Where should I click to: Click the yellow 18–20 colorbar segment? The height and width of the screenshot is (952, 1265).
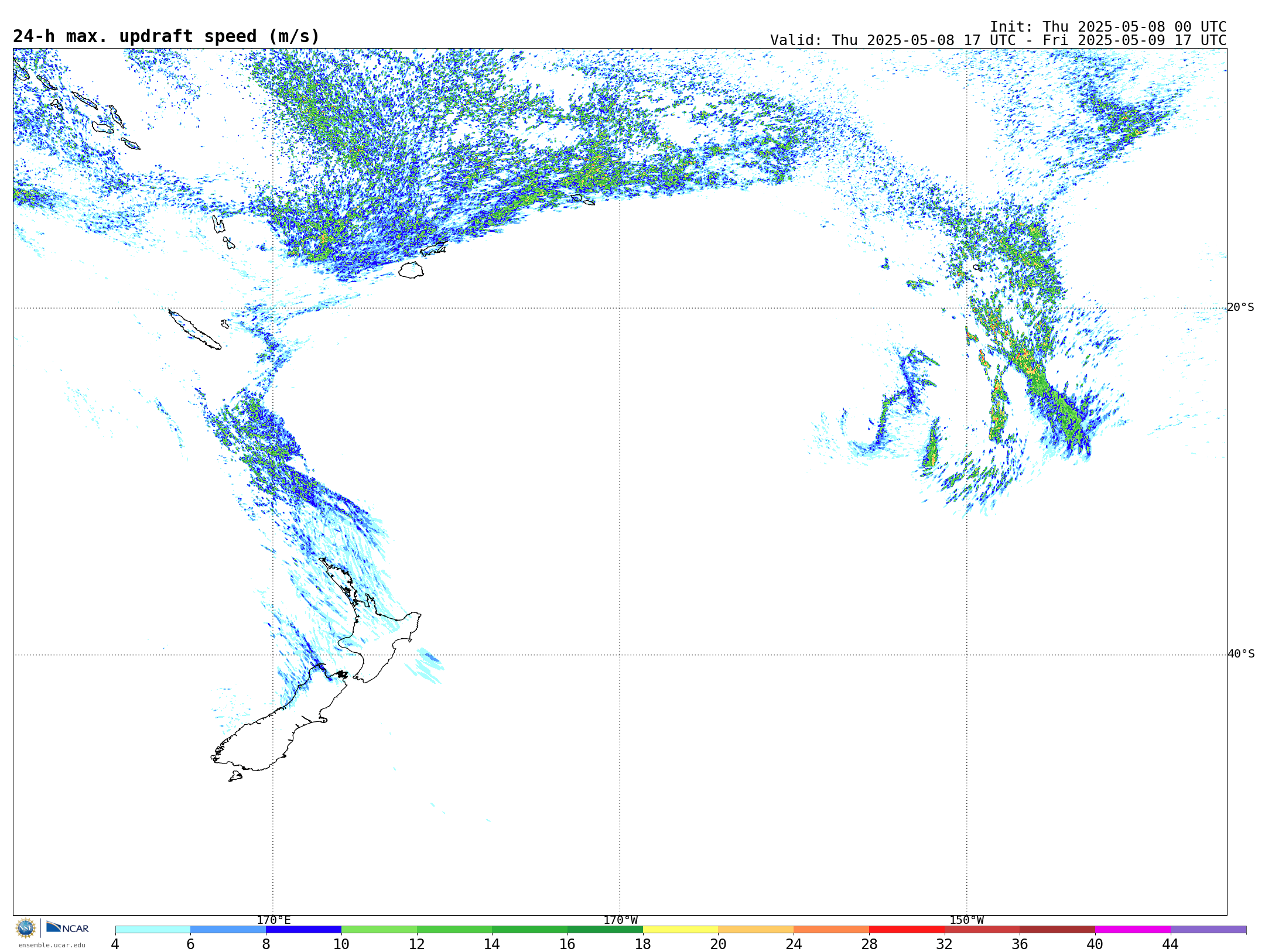coord(681,929)
